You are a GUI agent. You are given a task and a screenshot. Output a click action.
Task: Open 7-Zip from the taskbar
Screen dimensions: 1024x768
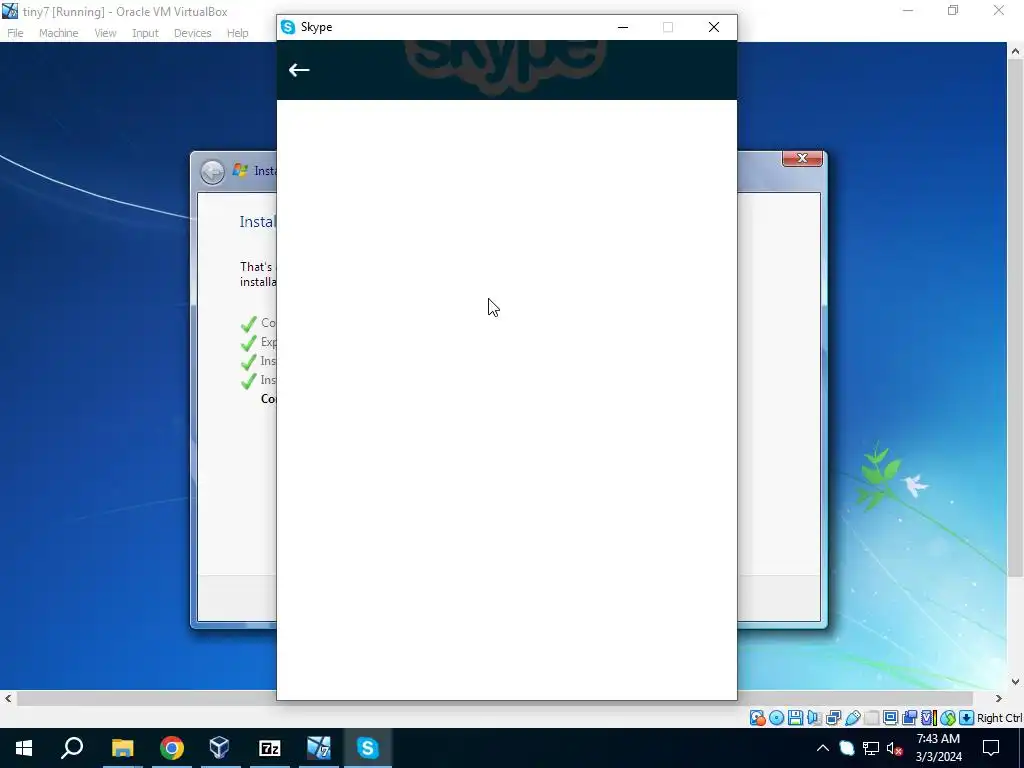[x=269, y=748]
